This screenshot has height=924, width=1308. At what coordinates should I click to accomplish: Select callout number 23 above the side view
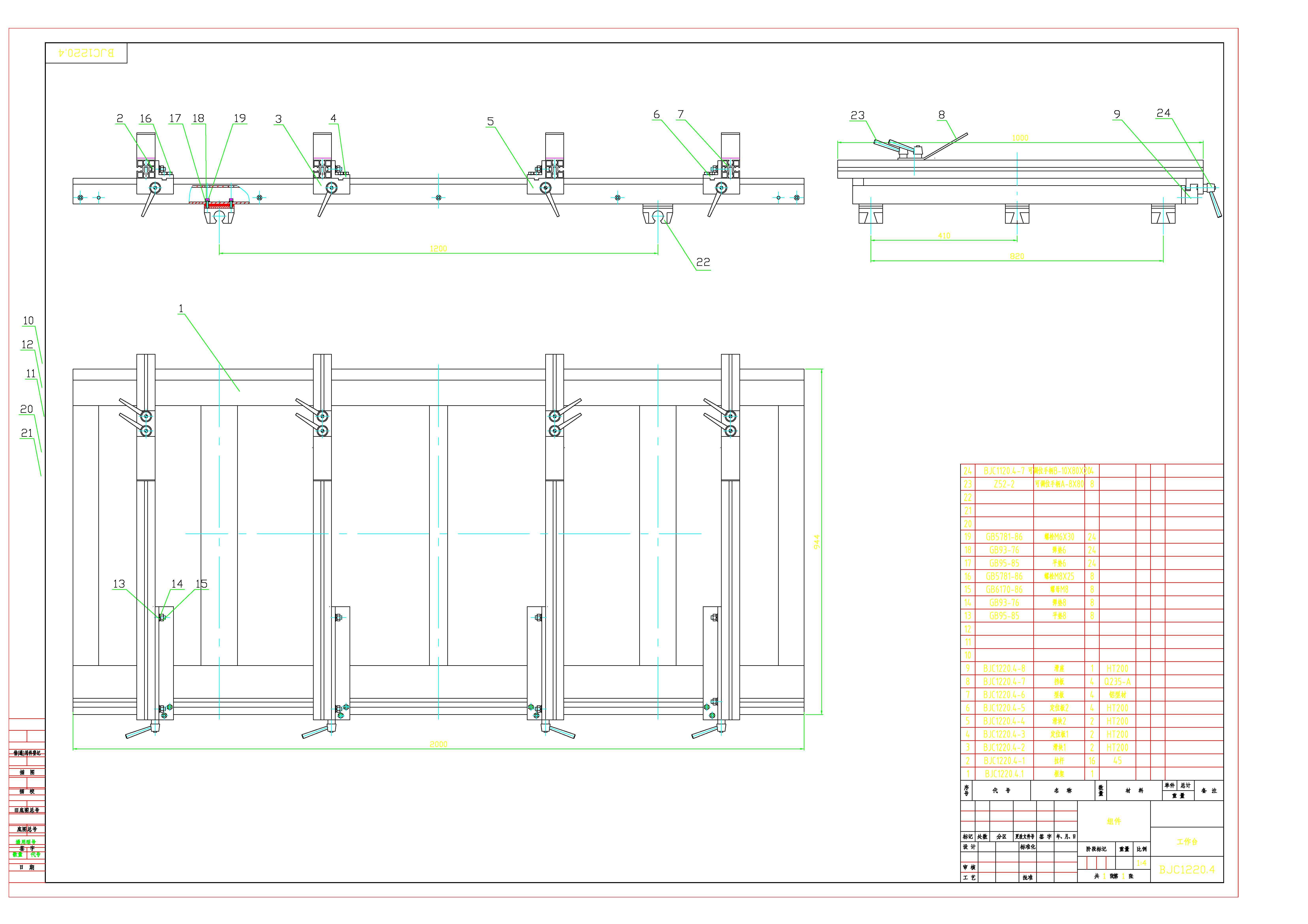pos(857,116)
